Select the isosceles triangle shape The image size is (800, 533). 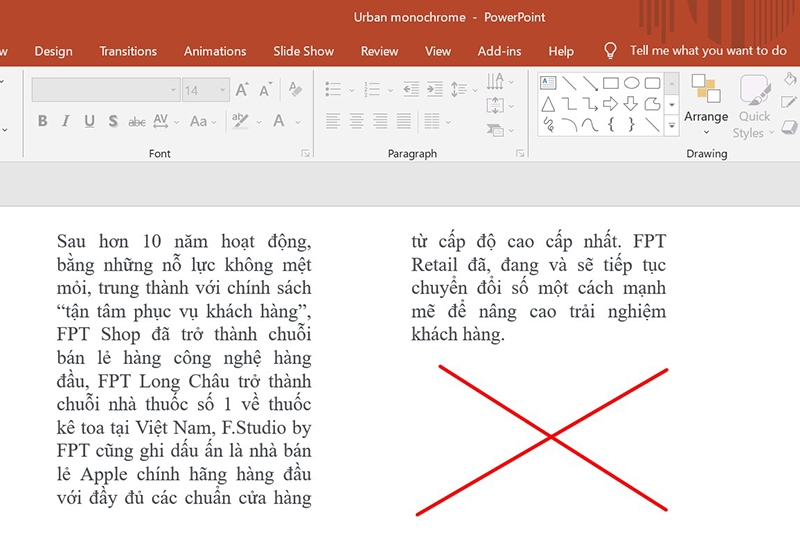click(x=548, y=104)
